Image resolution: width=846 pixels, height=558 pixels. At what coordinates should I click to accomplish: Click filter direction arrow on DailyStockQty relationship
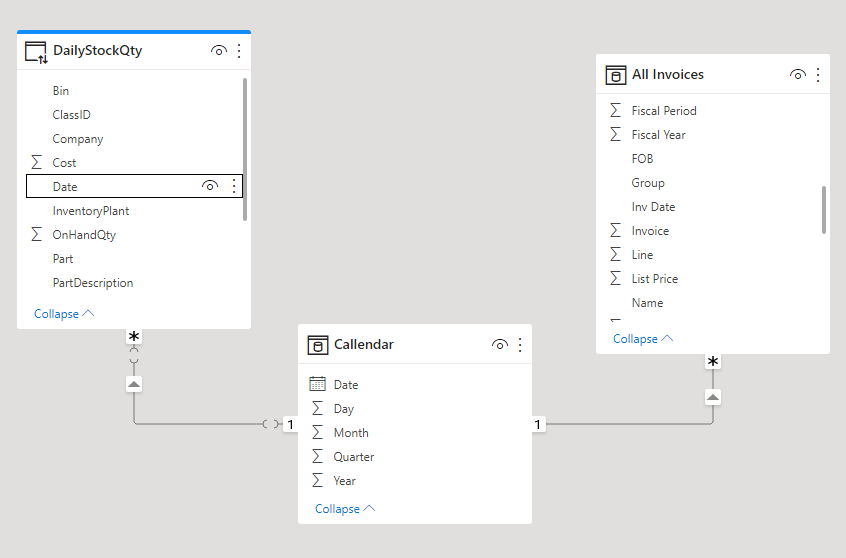pyautogui.click(x=134, y=384)
